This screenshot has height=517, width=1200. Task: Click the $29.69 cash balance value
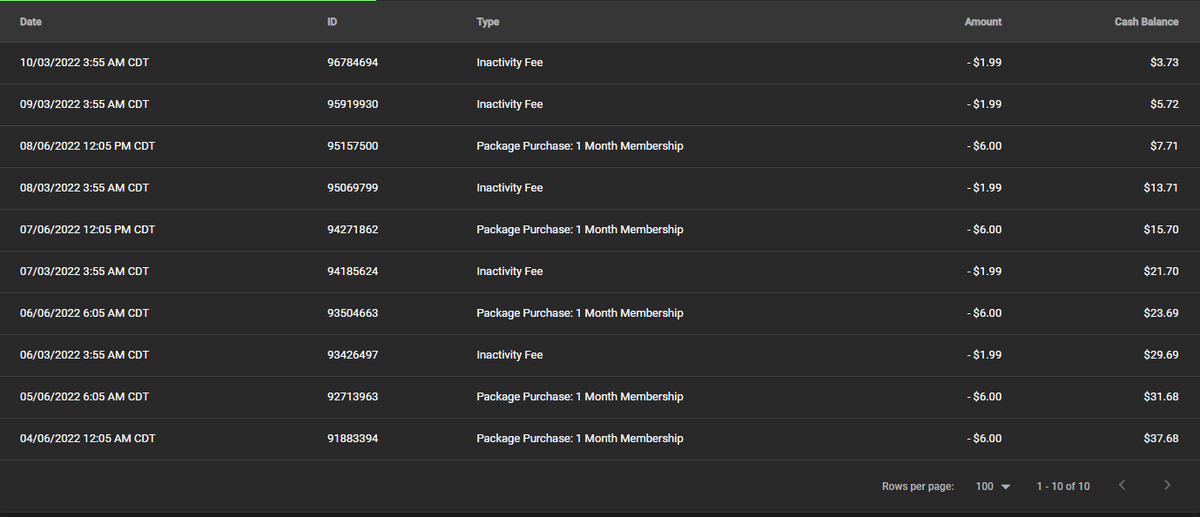click(x=1161, y=355)
